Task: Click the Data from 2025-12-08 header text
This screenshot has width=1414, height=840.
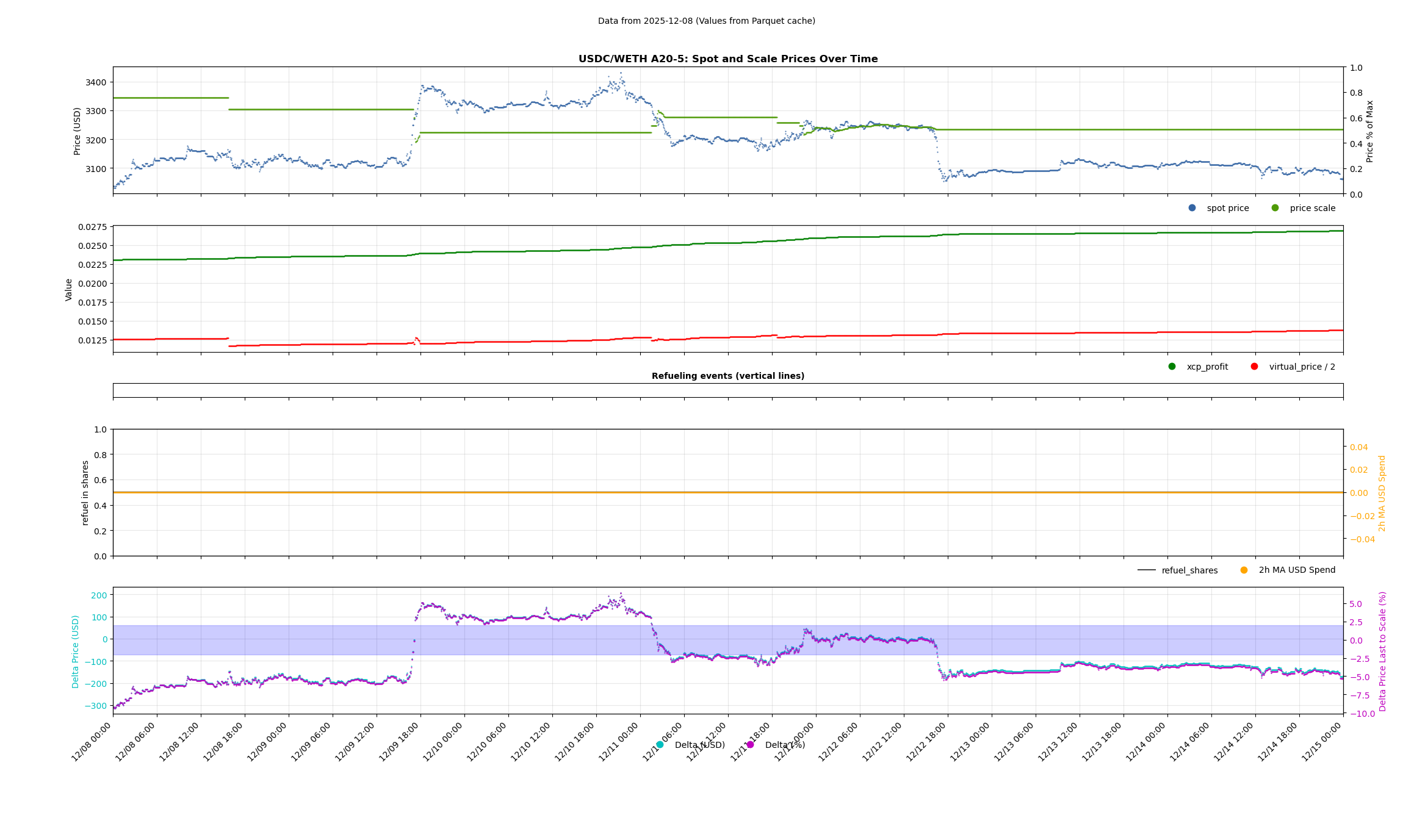Action: (x=706, y=21)
